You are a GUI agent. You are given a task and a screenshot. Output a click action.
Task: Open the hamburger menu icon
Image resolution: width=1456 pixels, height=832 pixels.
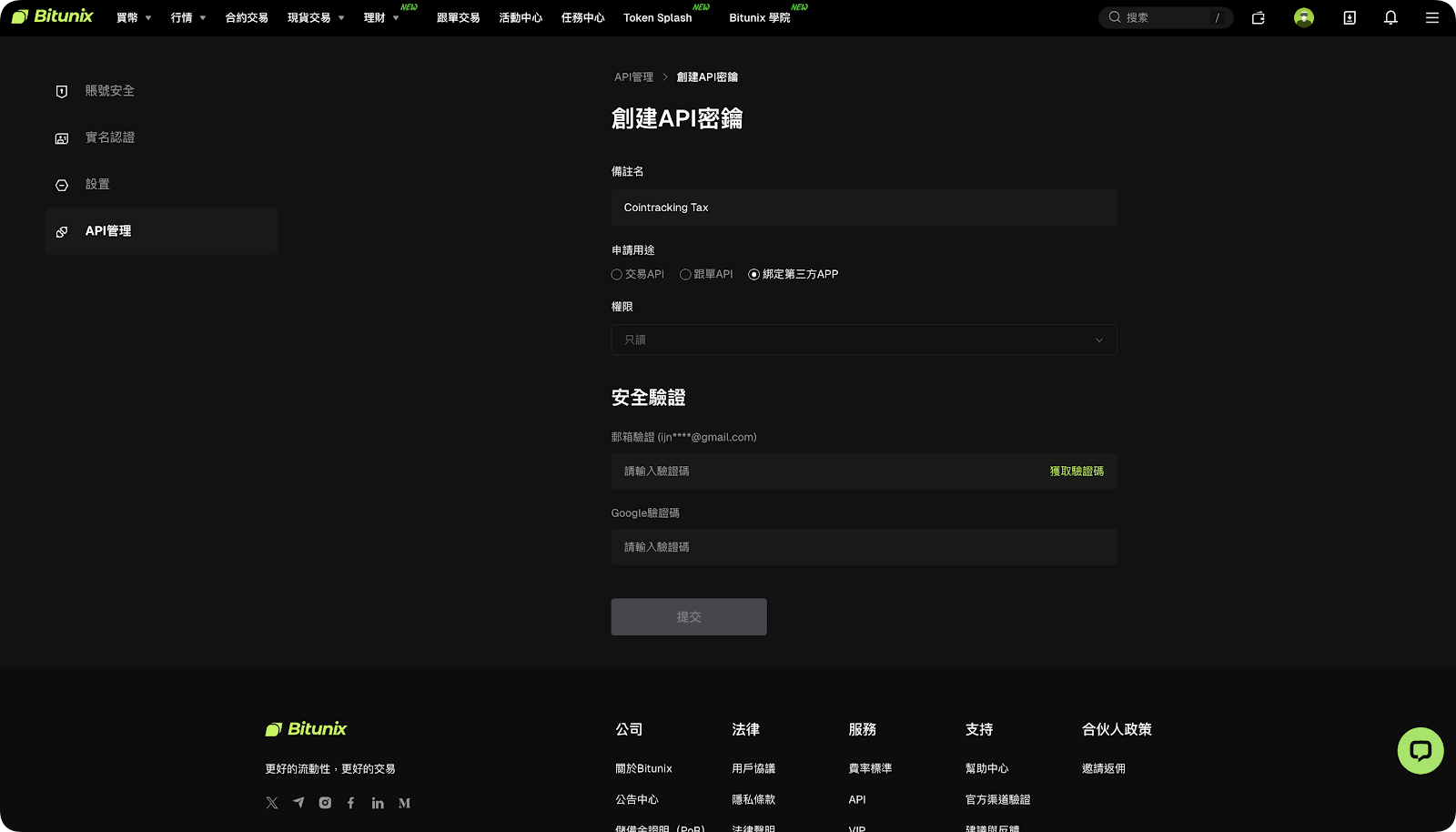(1431, 17)
